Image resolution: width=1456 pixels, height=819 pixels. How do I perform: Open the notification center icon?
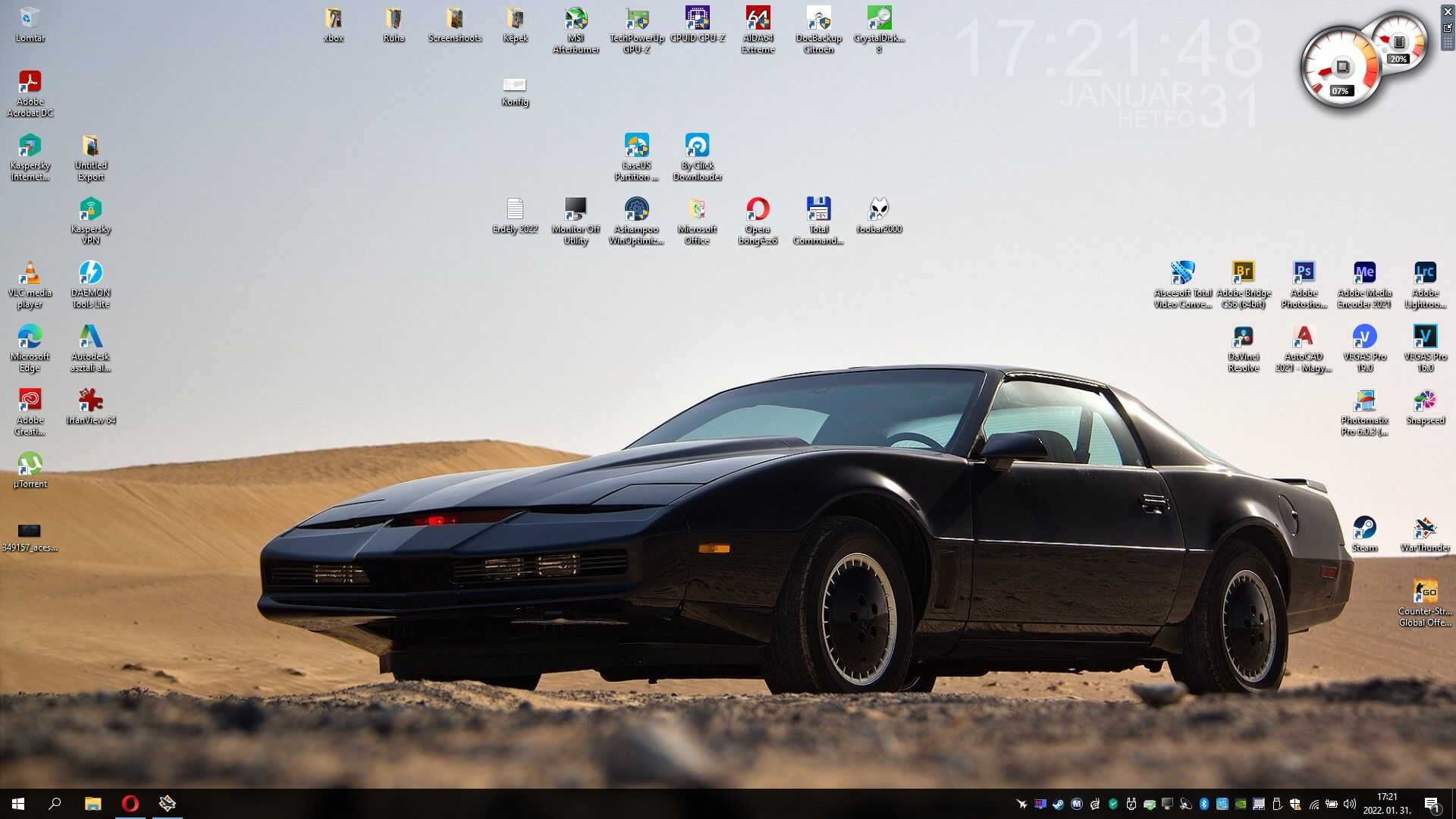tap(1432, 804)
